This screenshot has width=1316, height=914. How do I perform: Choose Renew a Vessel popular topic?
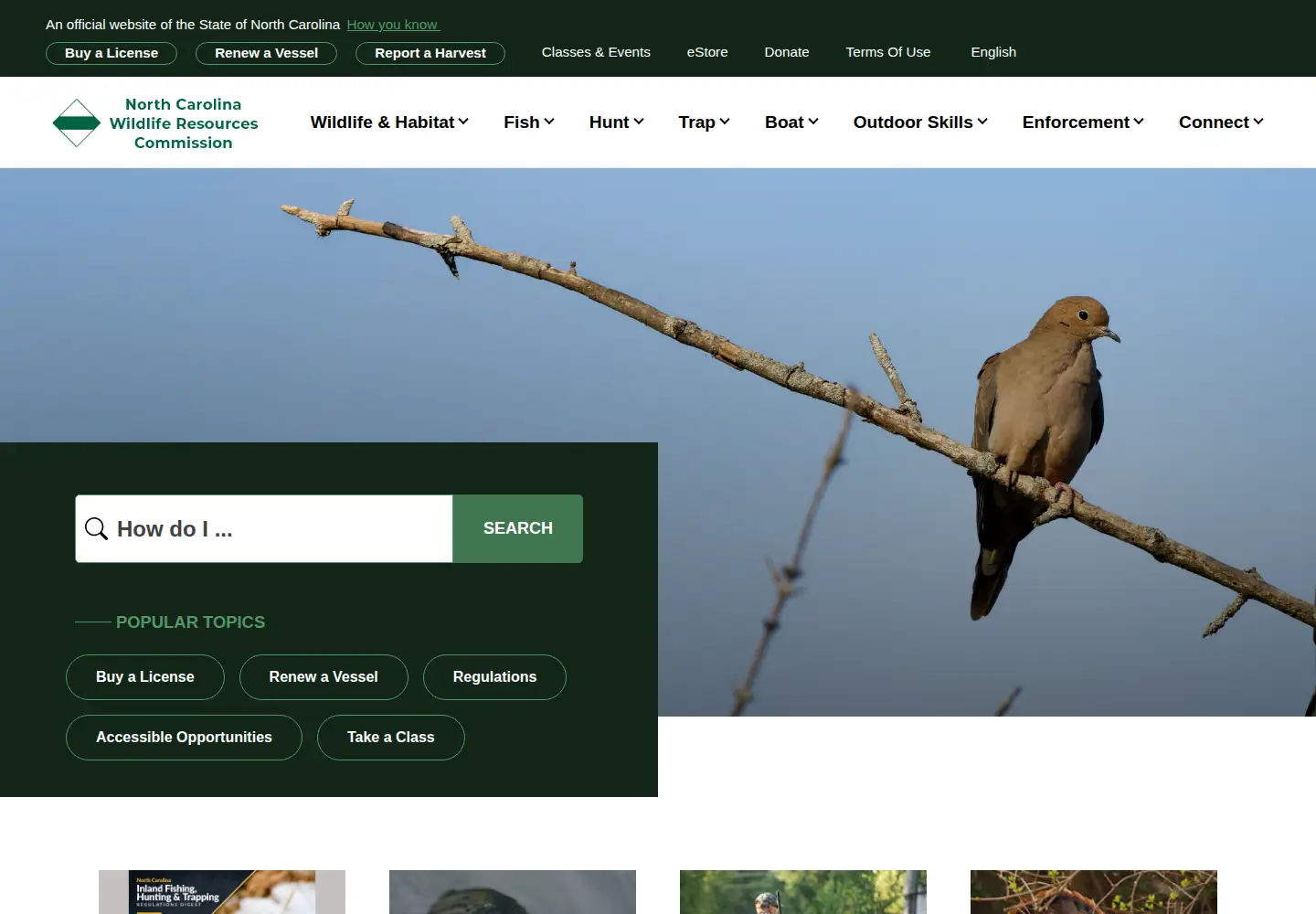pos(324,677)
